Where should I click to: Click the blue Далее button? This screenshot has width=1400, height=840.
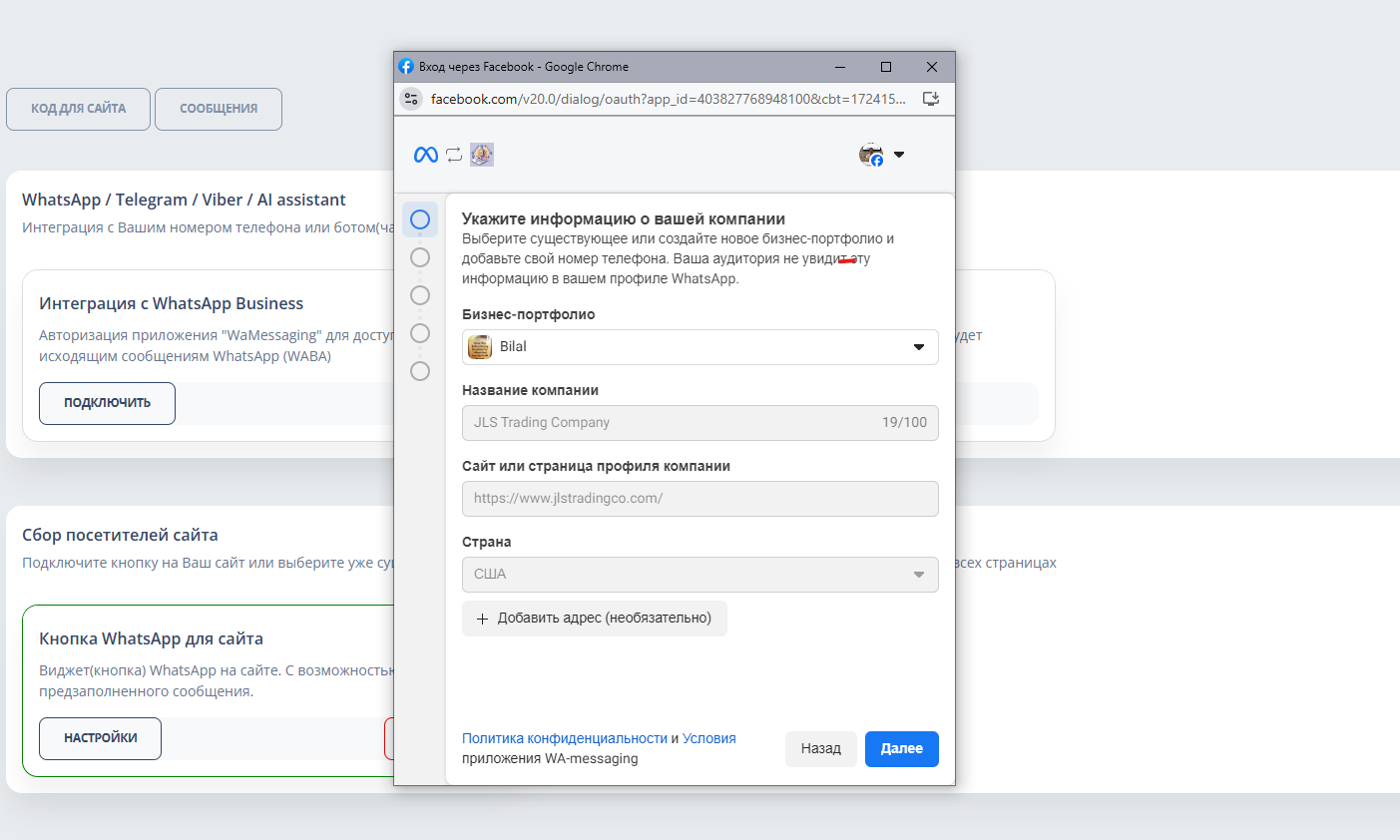pos(902,749)
